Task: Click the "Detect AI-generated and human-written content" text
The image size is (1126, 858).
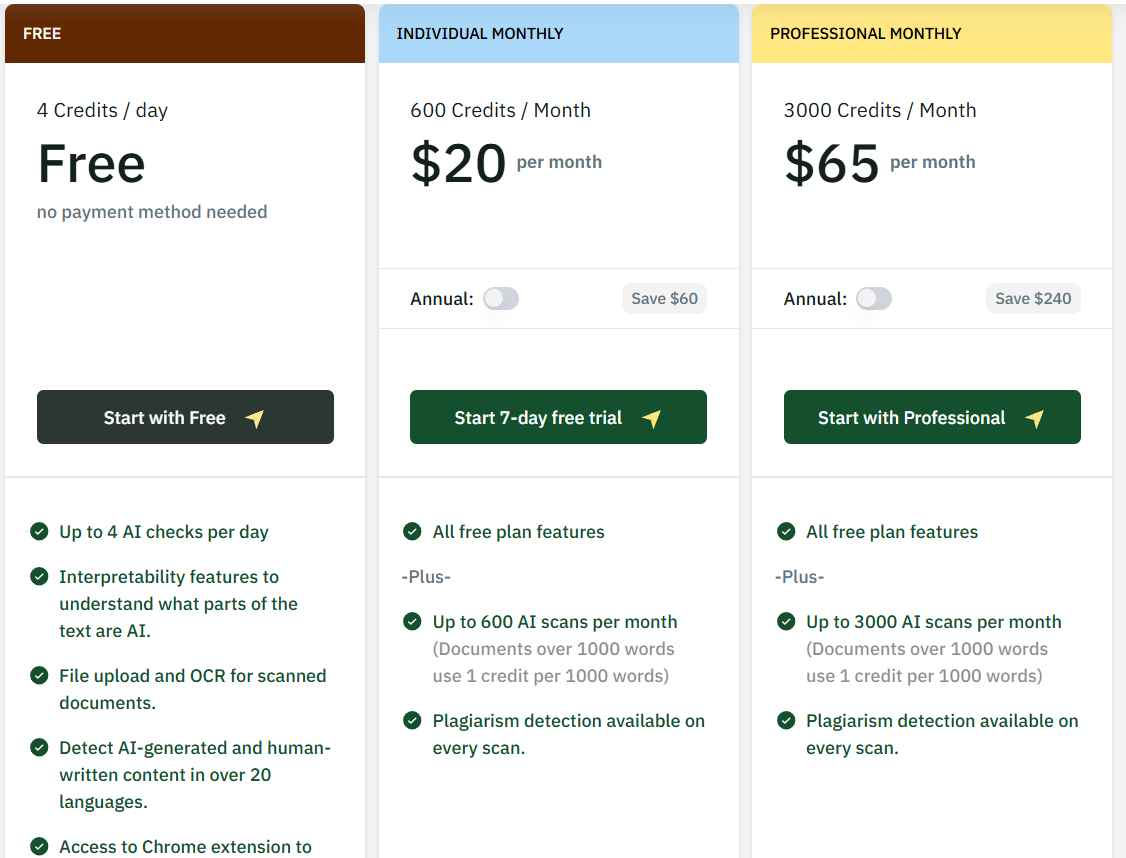Action: click(194, 774)
